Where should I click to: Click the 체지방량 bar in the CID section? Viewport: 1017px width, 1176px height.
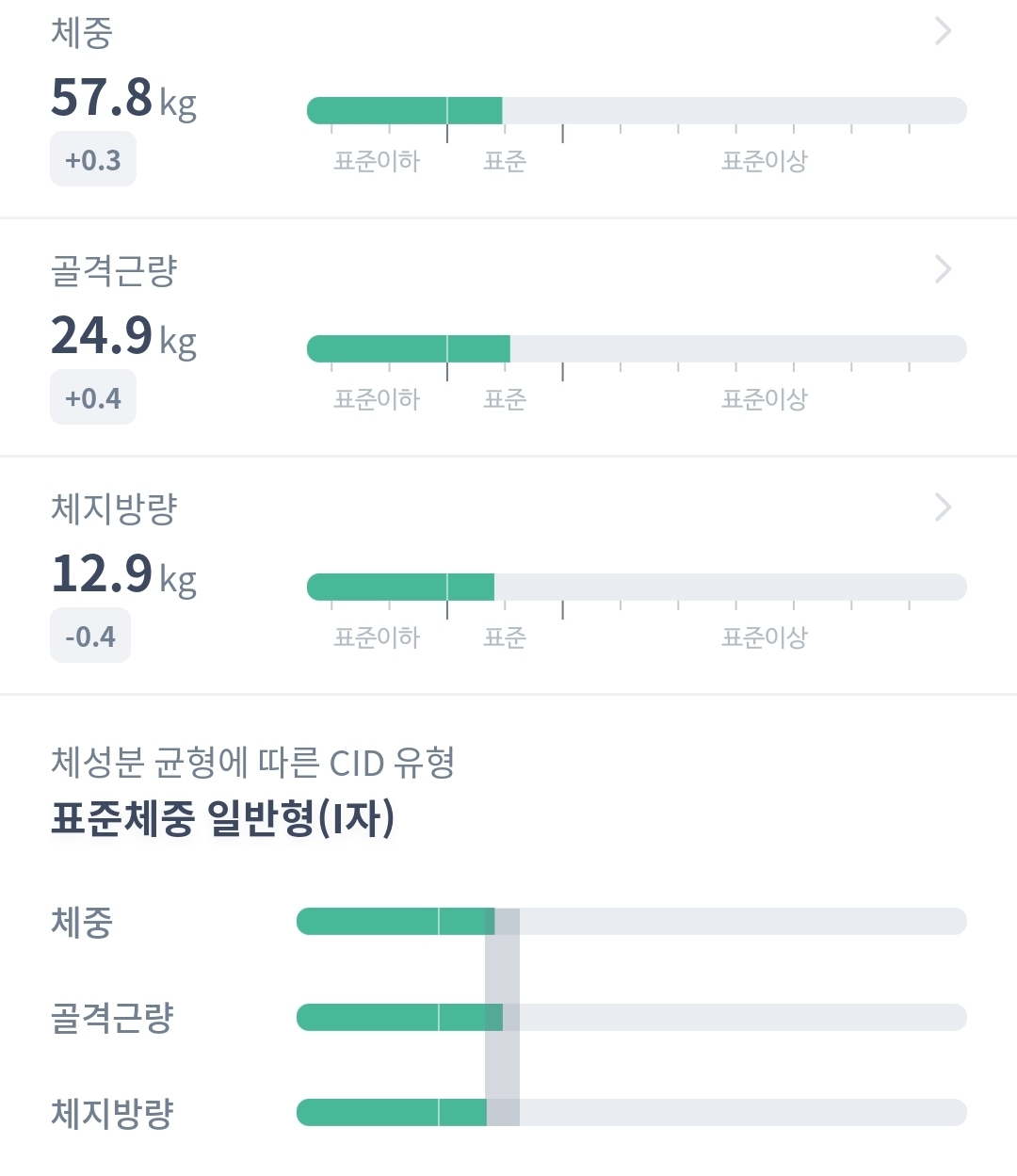392,1113
